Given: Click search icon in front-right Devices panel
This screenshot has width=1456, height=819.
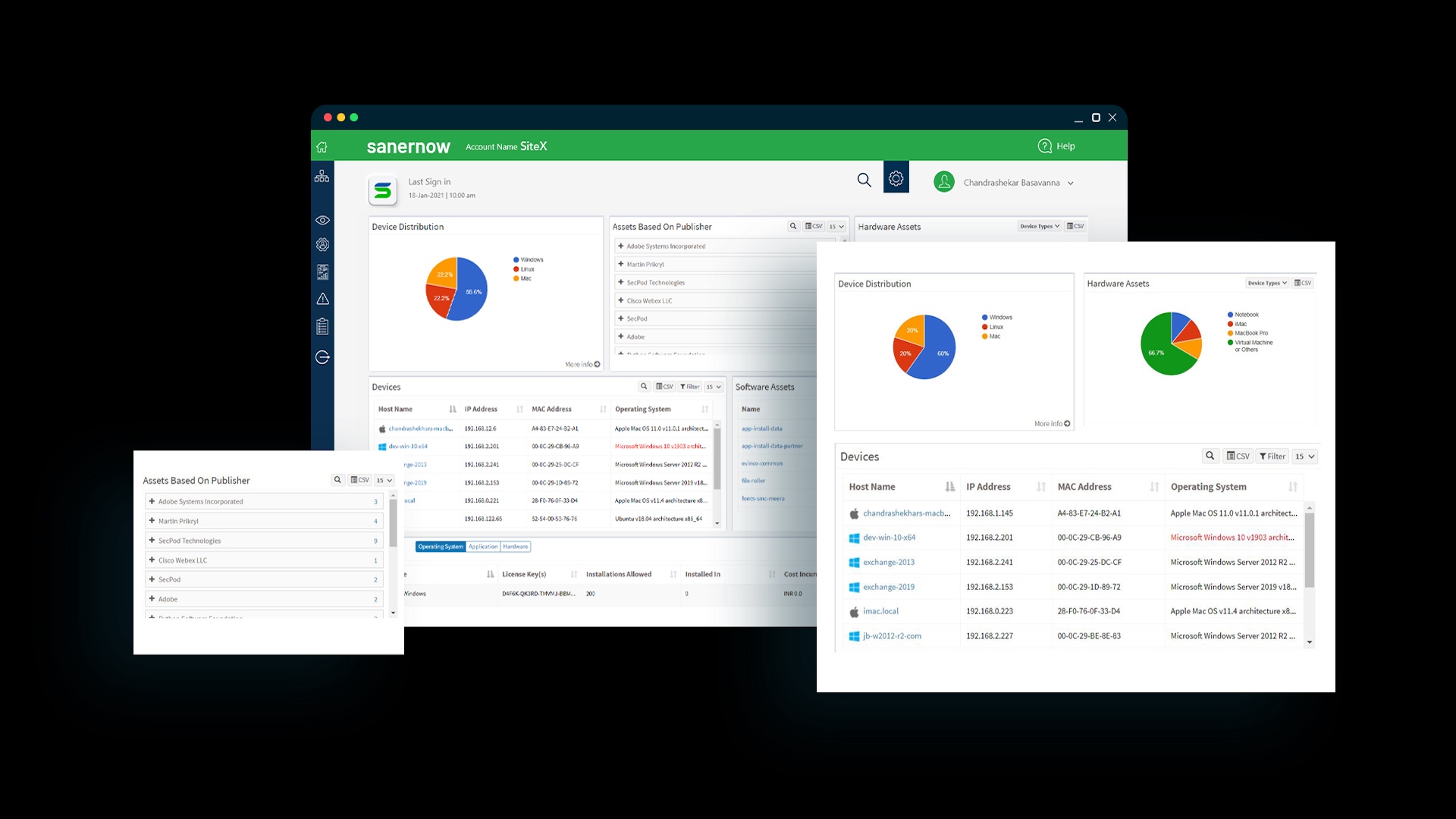Looking at the screenshot, I should (1210, 456).
